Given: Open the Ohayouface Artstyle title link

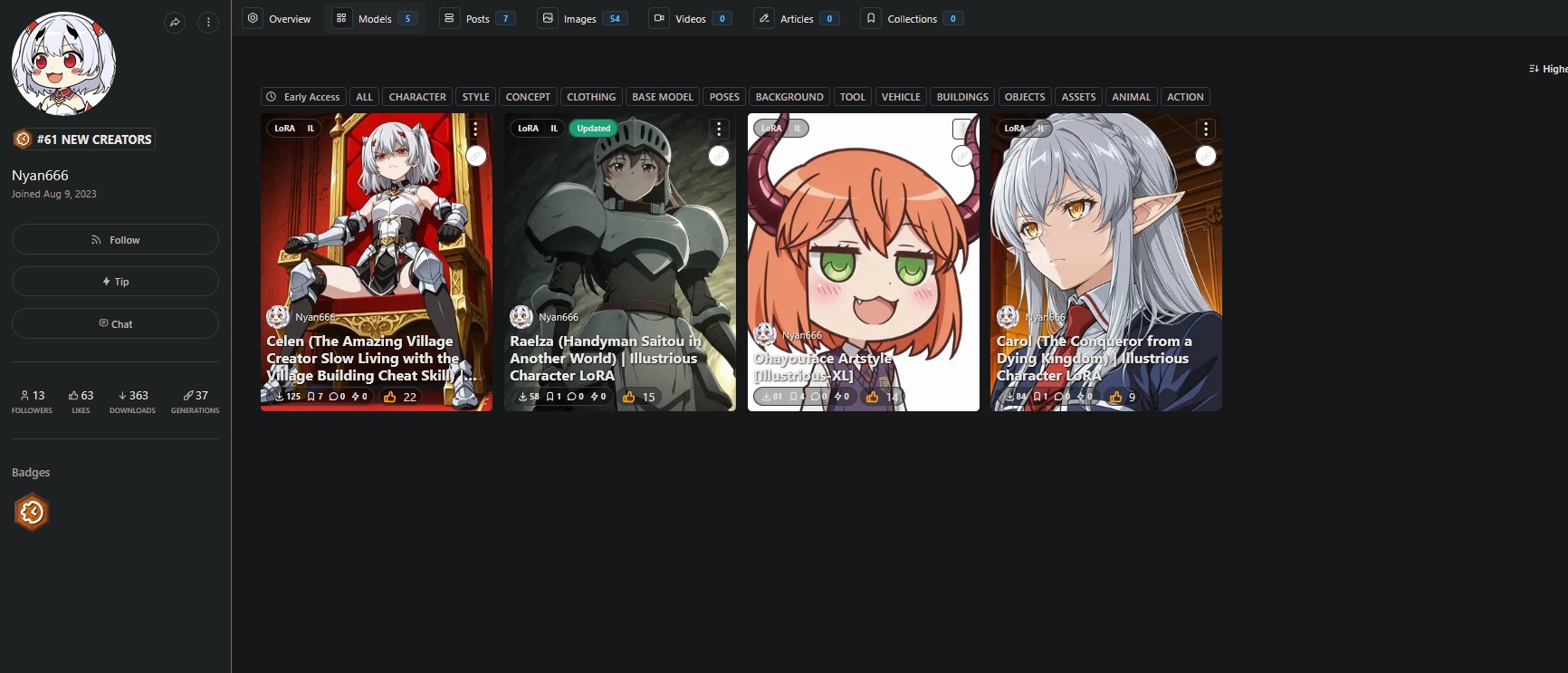Looking at the screenshot, I should tap(823, 367).
